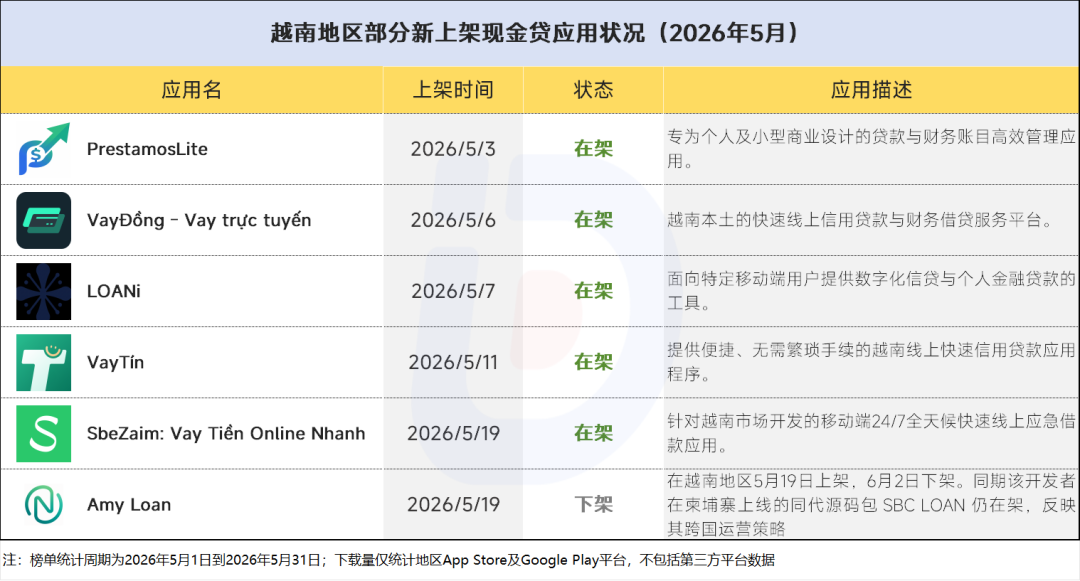This screenshot has width=1080, height=581.
Task: Click LOANi's 在架 status
Action: point(593,291)
